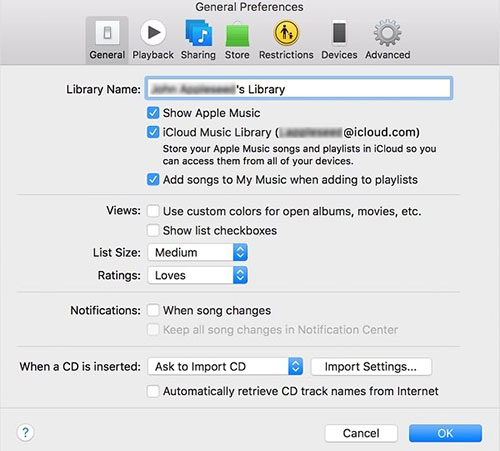Open the Ask to Import CD dropdown
500x451 pixels.
(225, 366)
